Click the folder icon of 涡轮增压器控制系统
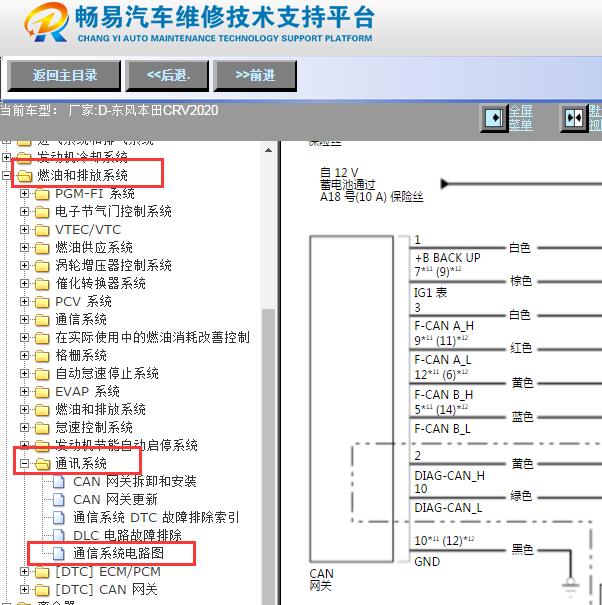 click(42, 266)
